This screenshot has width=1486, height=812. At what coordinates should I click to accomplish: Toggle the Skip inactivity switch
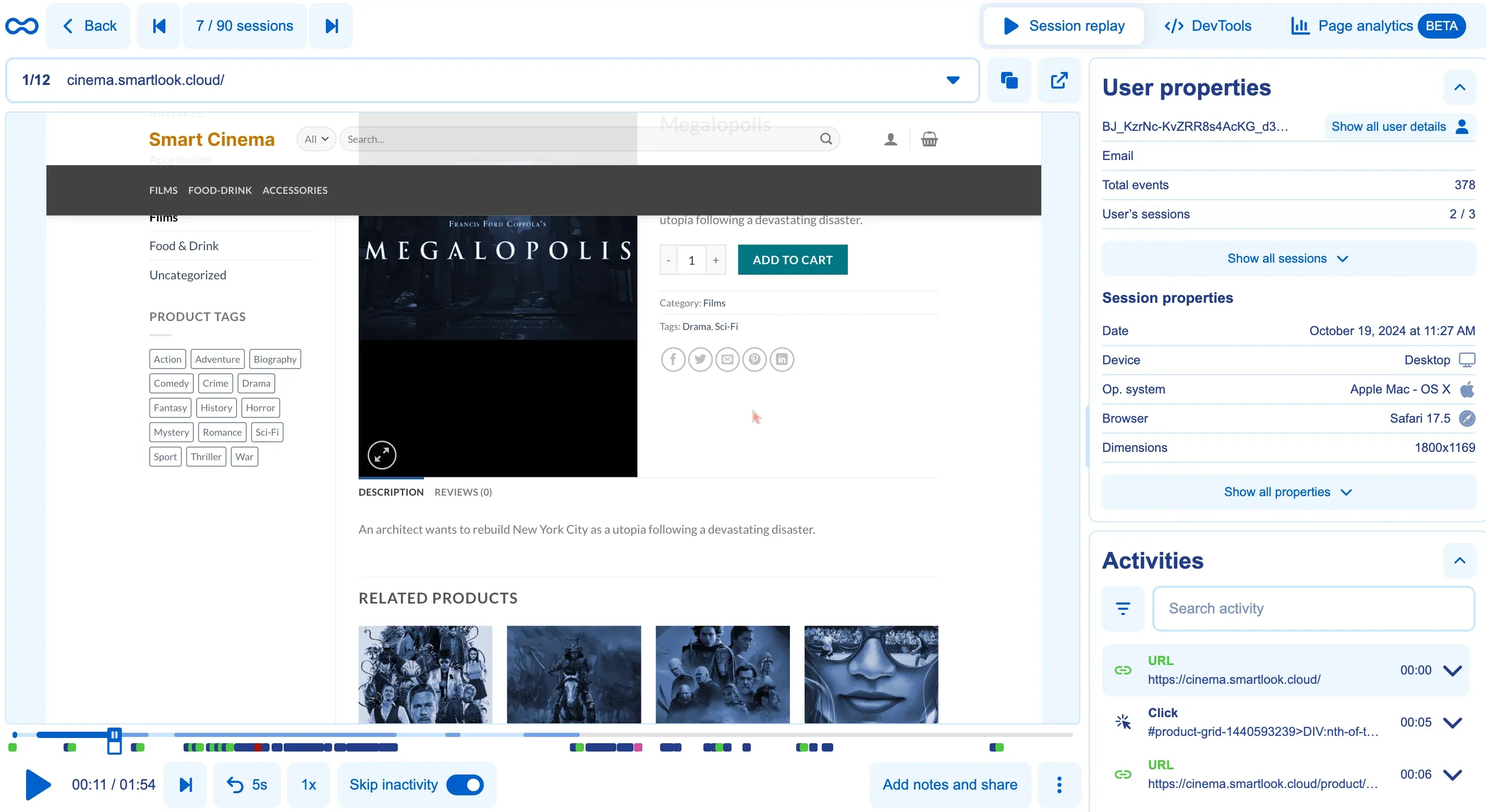tap(465, 784)
